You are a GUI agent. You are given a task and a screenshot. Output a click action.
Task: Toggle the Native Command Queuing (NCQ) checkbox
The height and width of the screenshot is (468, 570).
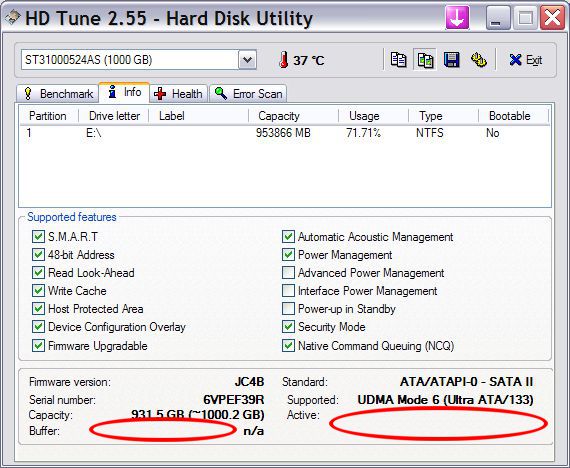tap(288, 345)
